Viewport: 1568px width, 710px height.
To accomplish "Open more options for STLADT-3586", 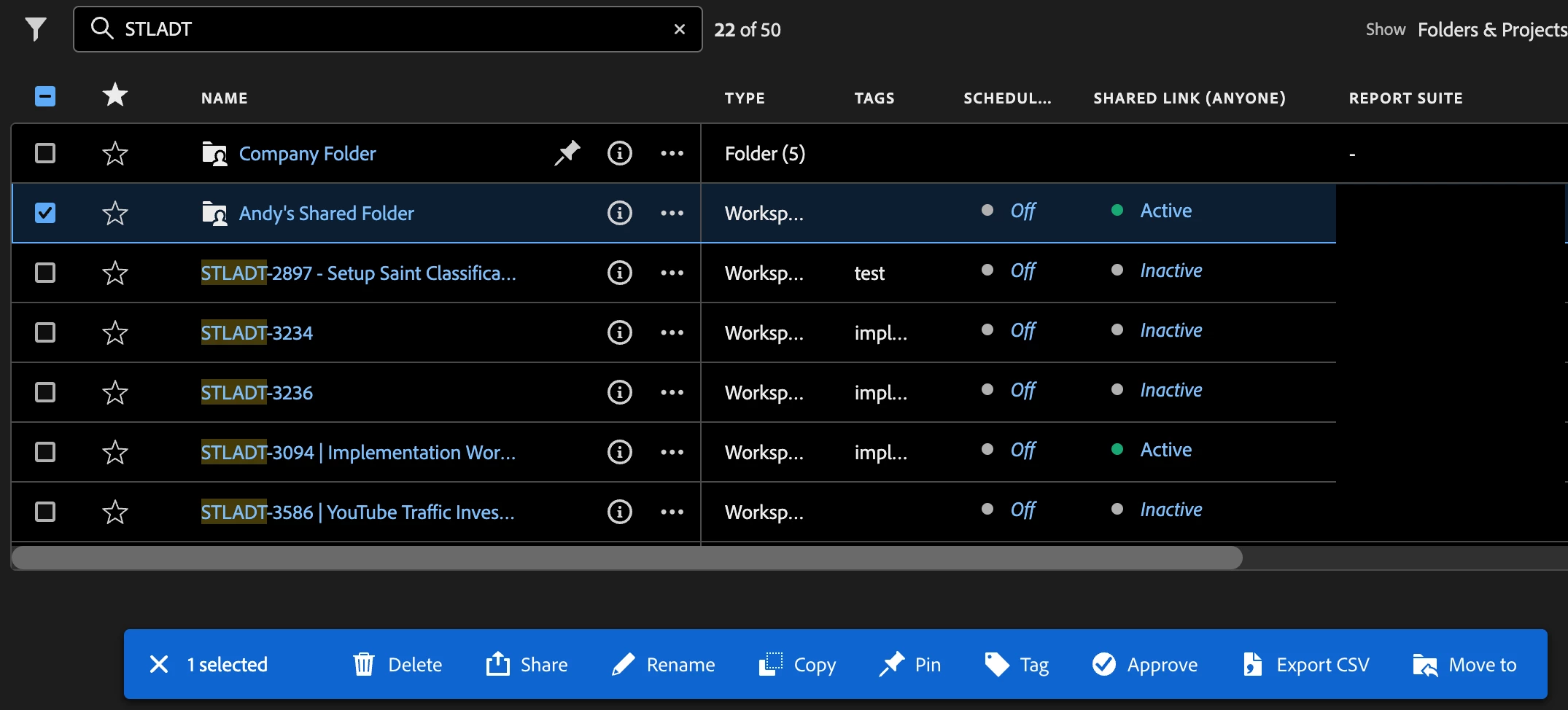I will [672, 512].
